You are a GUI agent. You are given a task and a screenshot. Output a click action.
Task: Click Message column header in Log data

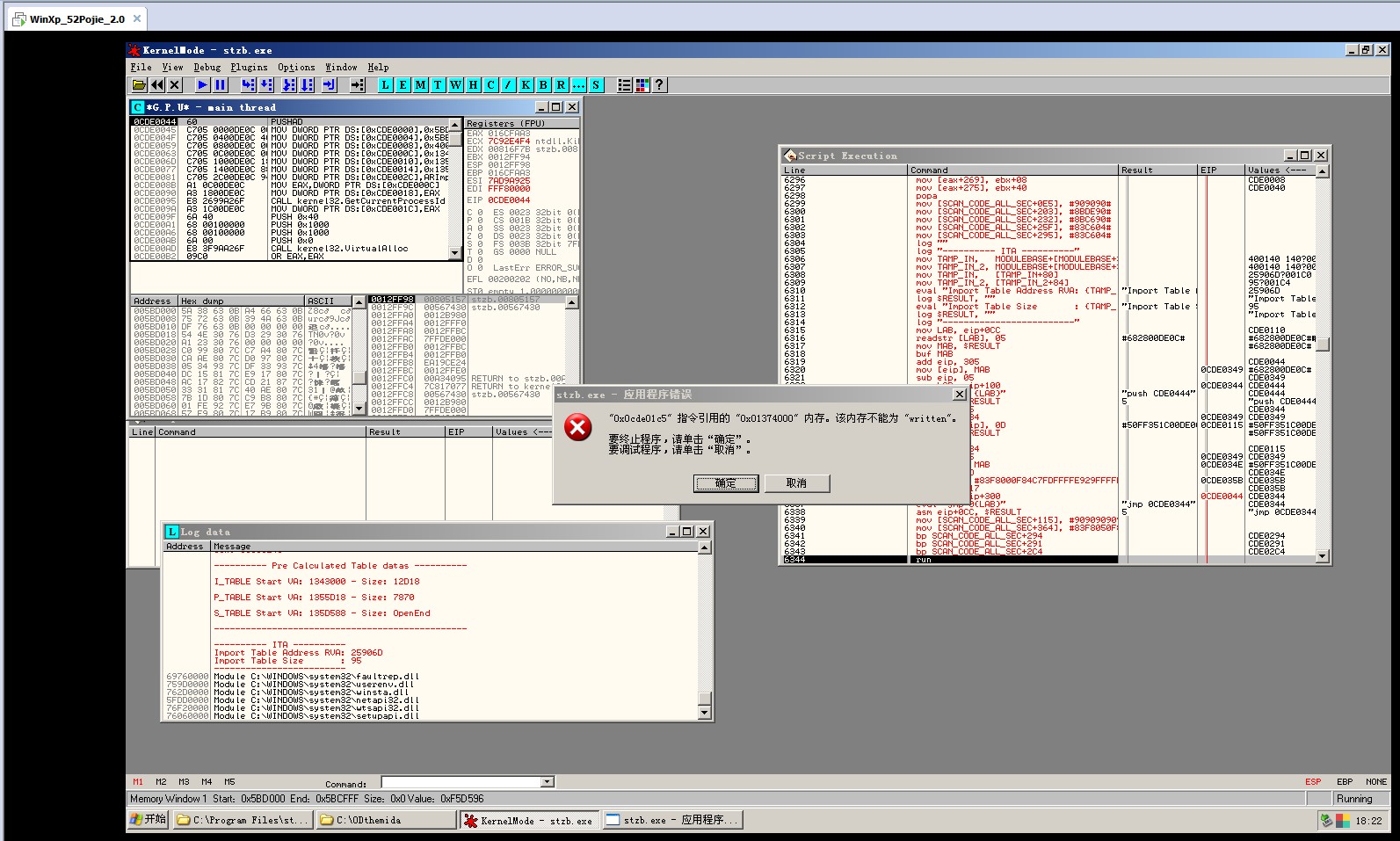[453, 547]
